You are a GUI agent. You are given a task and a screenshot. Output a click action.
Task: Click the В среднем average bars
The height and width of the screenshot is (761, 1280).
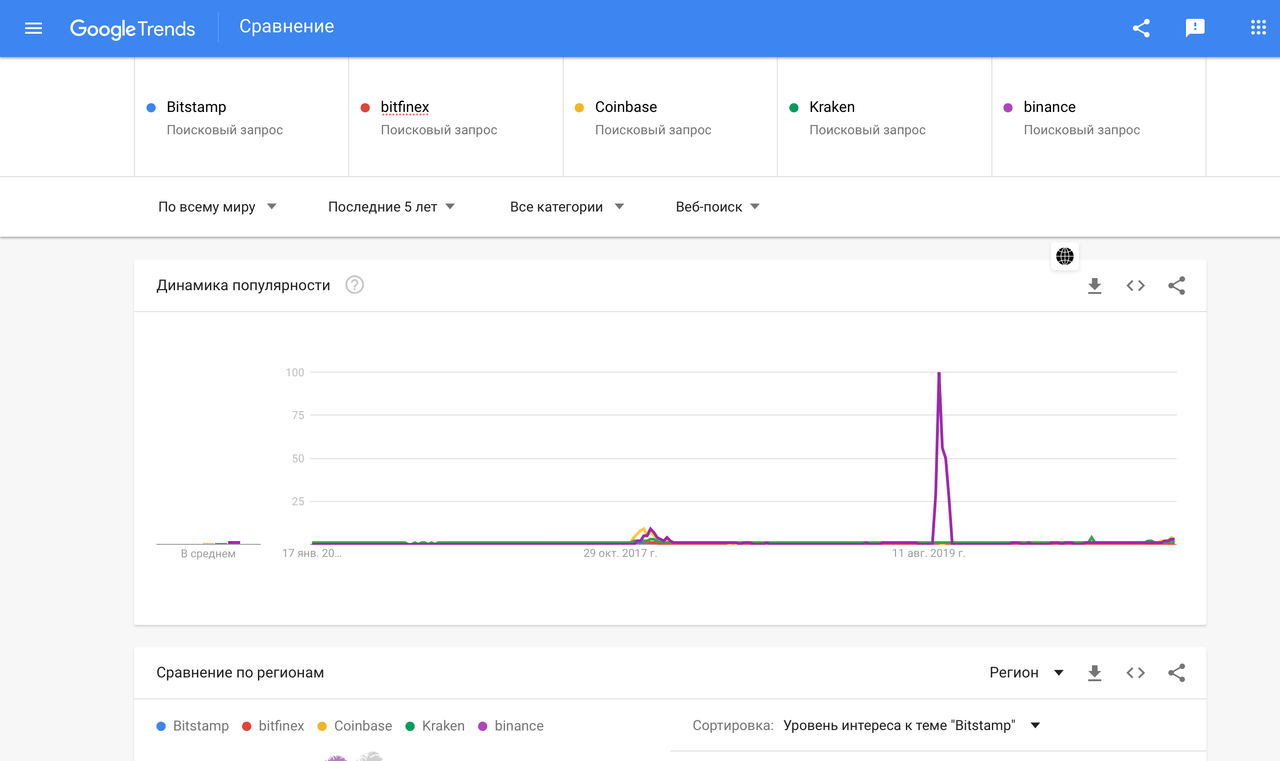point(208,543)
